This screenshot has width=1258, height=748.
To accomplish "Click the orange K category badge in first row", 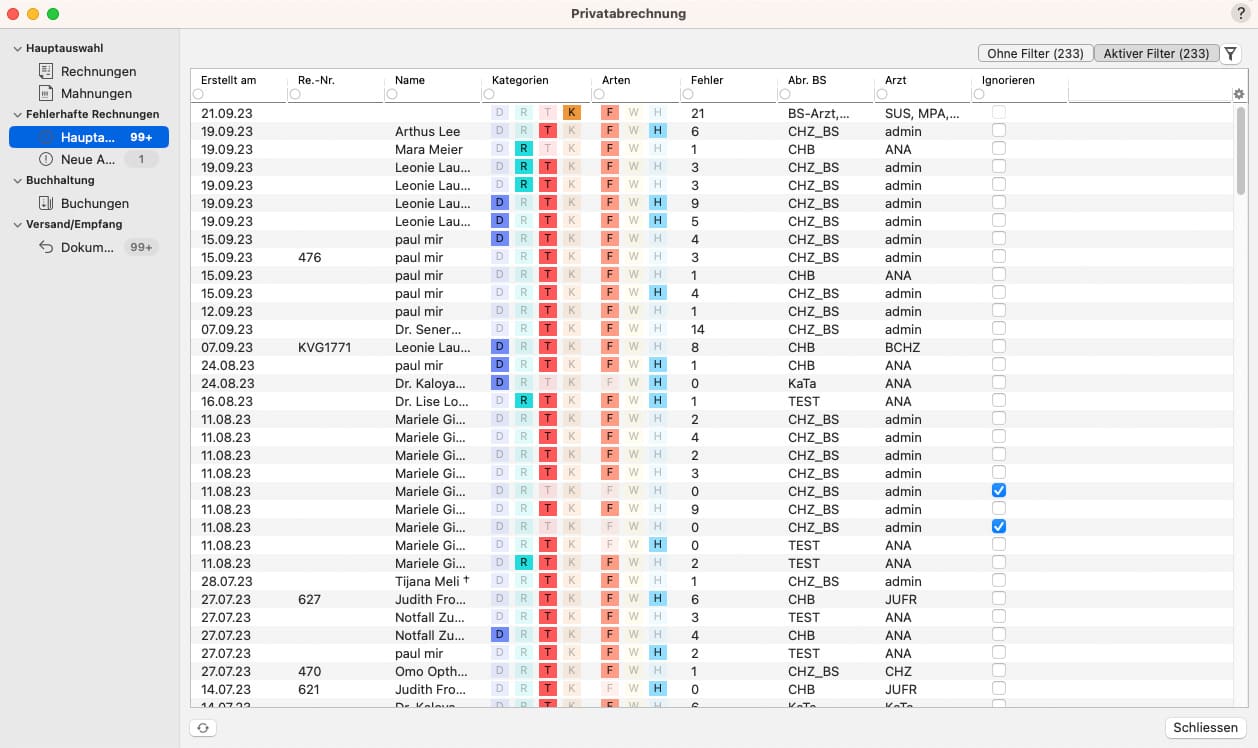I will [x=571, y=113].
